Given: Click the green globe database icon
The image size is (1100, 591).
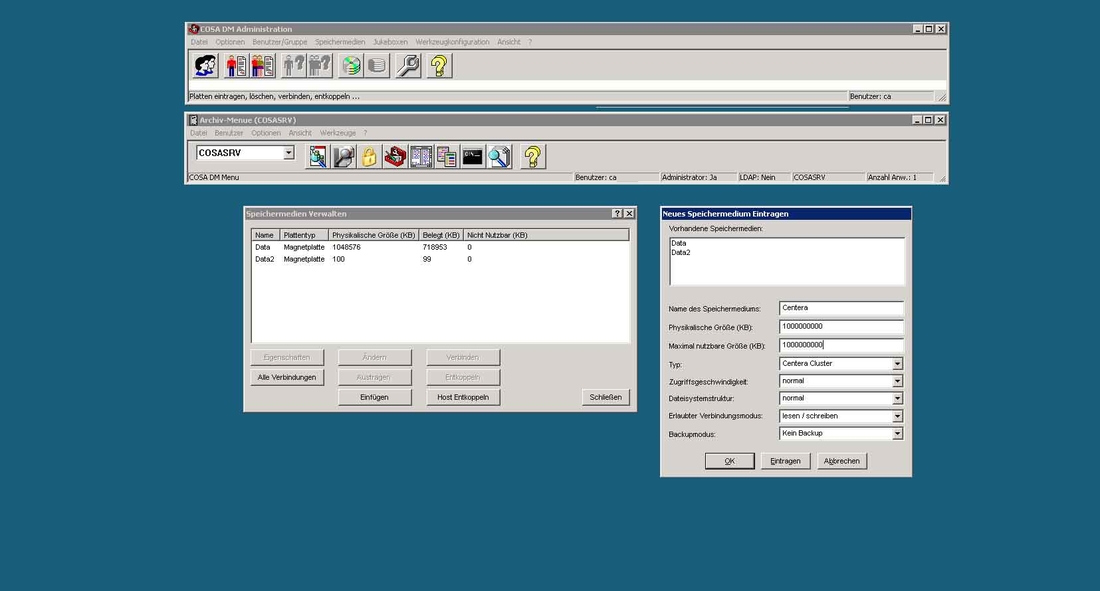Looking at the screenshot, I should pyautogui.click(x=352, y=65).
